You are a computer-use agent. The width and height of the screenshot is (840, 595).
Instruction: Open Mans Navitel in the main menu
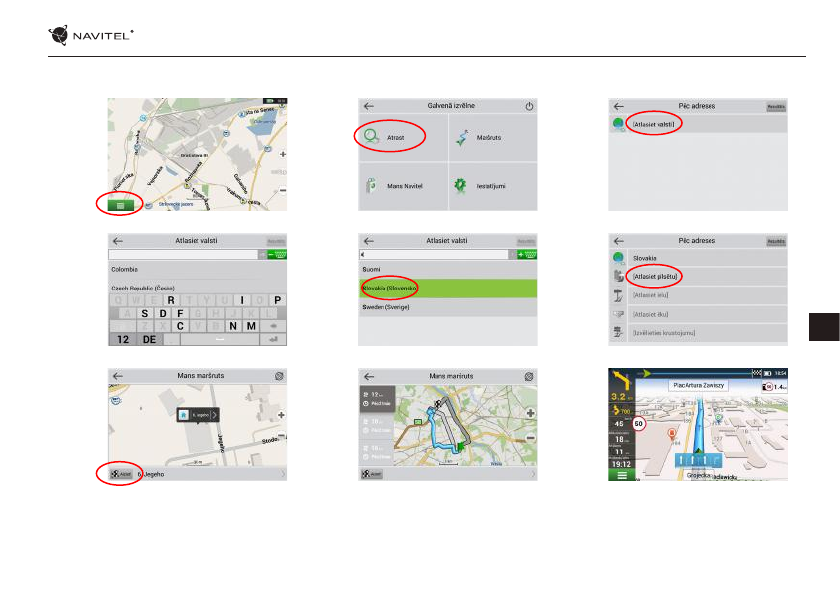click(403, 186)
